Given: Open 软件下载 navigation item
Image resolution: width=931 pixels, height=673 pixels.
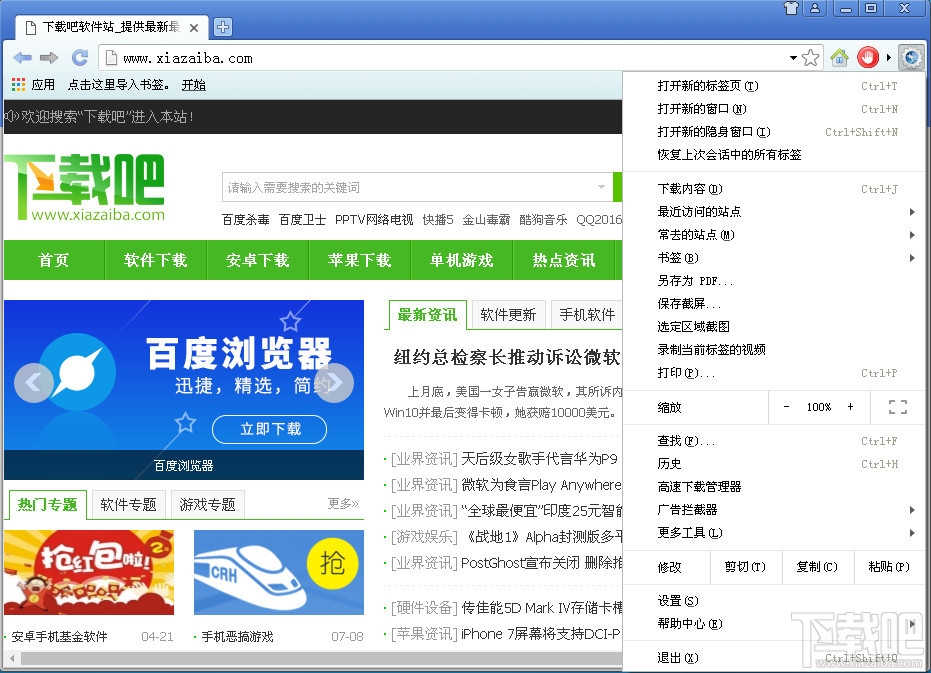Looking at the screenshot, I should pyautogui.click(x=156, y=260).
